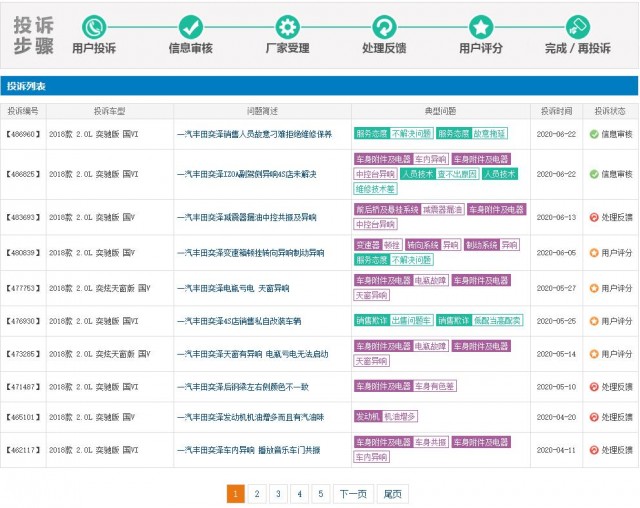Screen dimensions: 640x508
Task: Click the 厂家受理 gear step icon
Action: (x=287, y=27)
